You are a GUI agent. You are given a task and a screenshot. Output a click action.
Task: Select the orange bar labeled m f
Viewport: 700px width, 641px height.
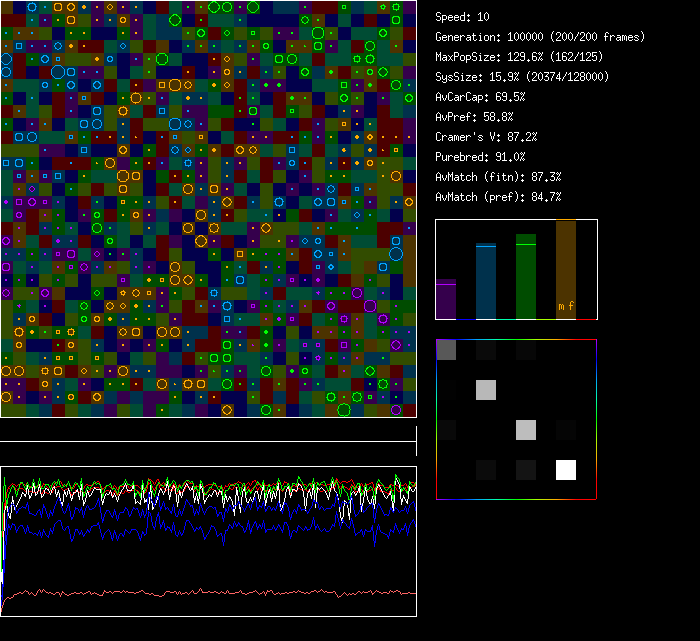tap(566, 270)
